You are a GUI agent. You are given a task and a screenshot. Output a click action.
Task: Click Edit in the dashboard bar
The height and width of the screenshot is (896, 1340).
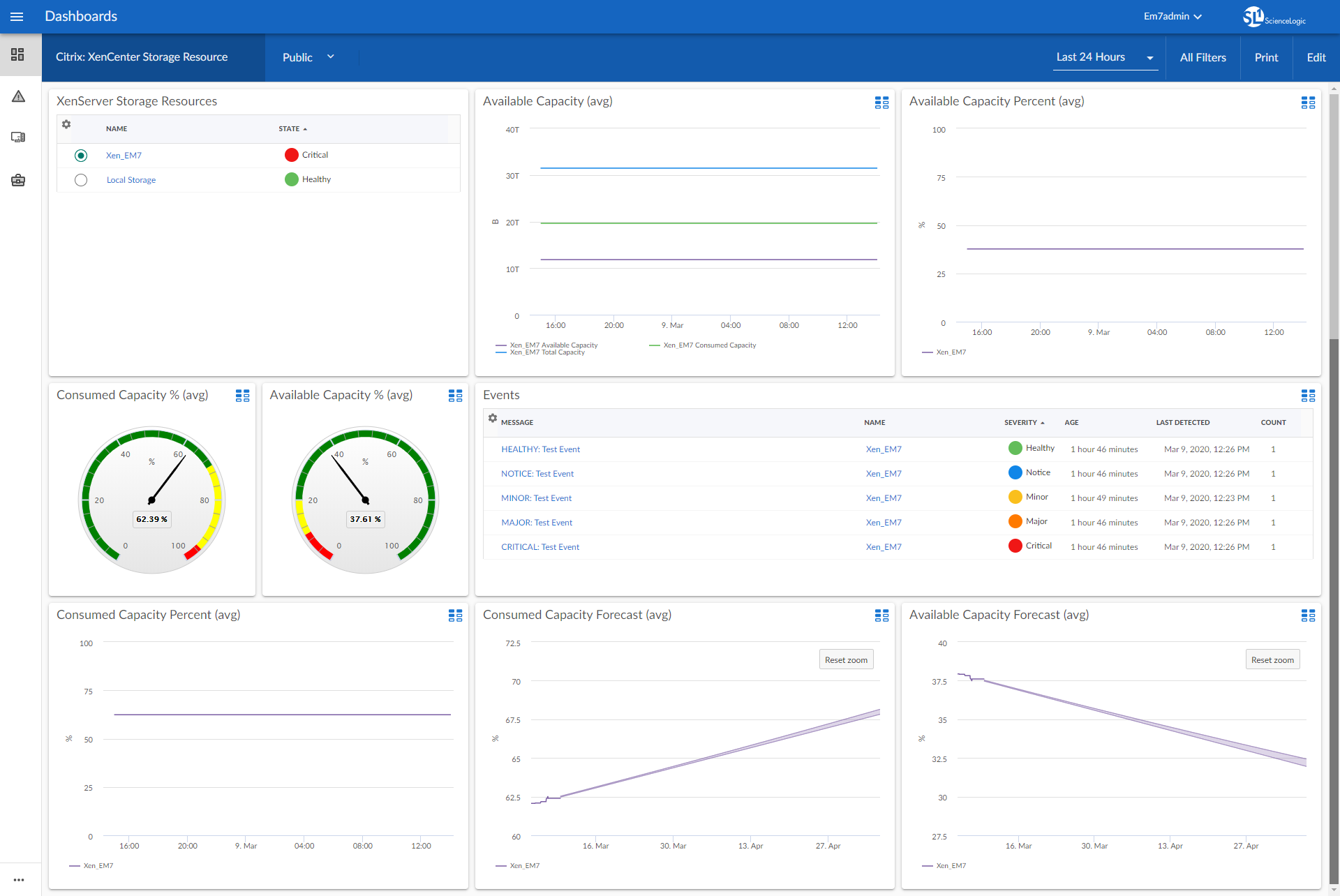(1316, 57)
